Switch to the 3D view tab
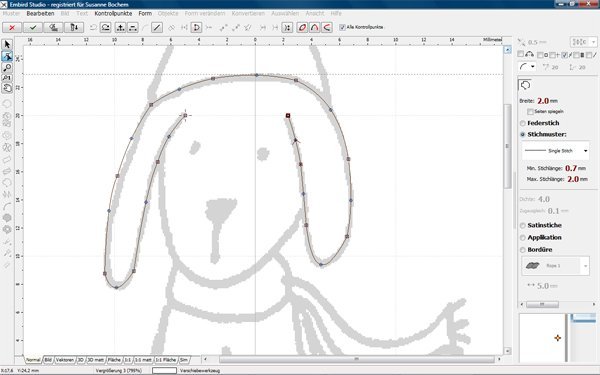The image size is (600, 375). point(81,360)
